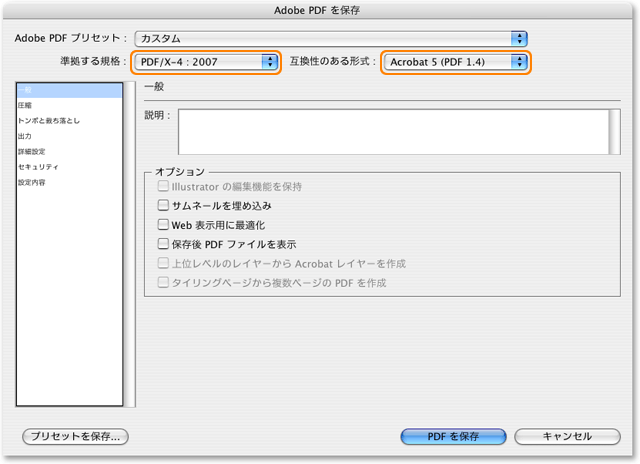Click the Illustrator の編集機能を保持 checkbox

point(164,187)
